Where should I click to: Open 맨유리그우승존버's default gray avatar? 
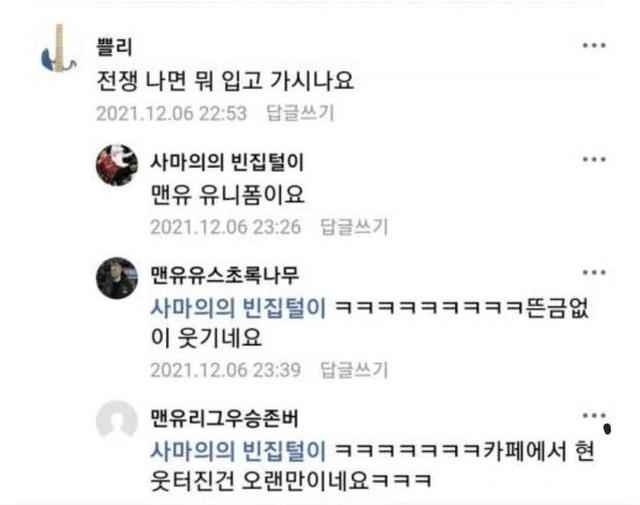coord(117,421)
